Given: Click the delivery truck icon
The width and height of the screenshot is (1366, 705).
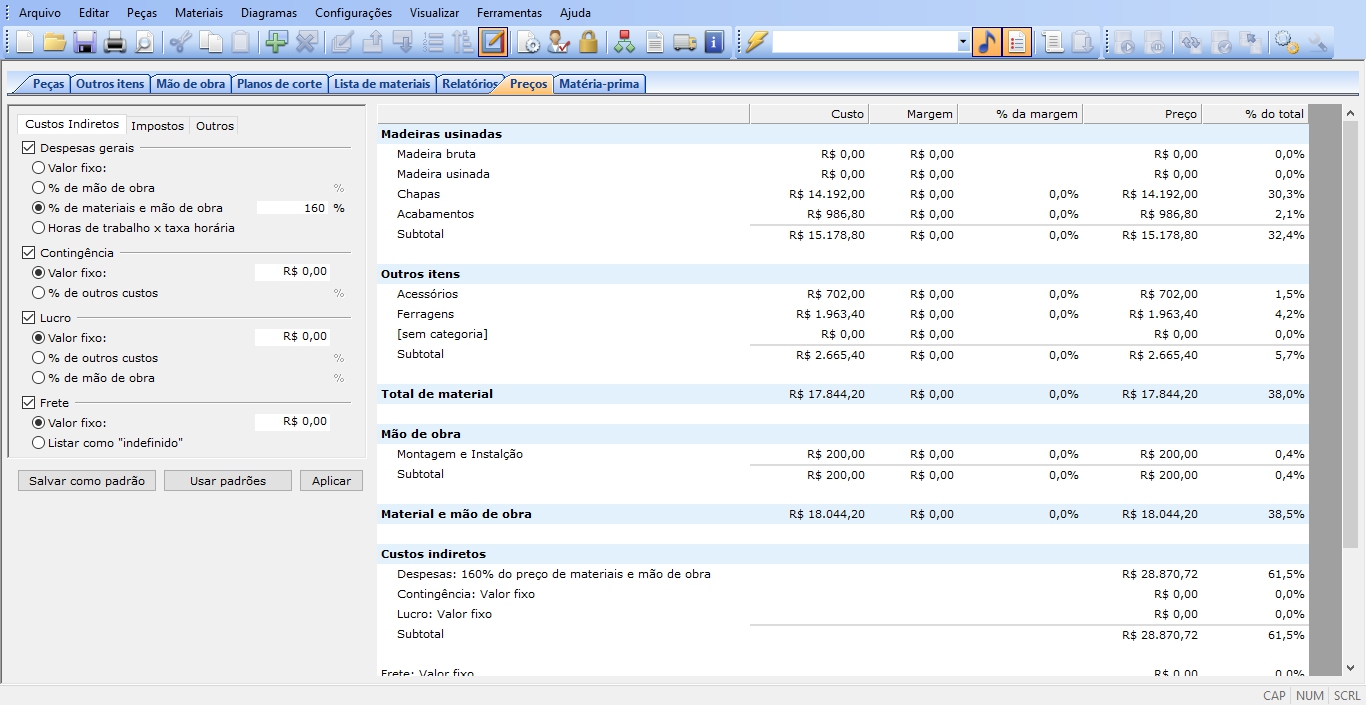Looking at the screenshot, I should point(684,42).
